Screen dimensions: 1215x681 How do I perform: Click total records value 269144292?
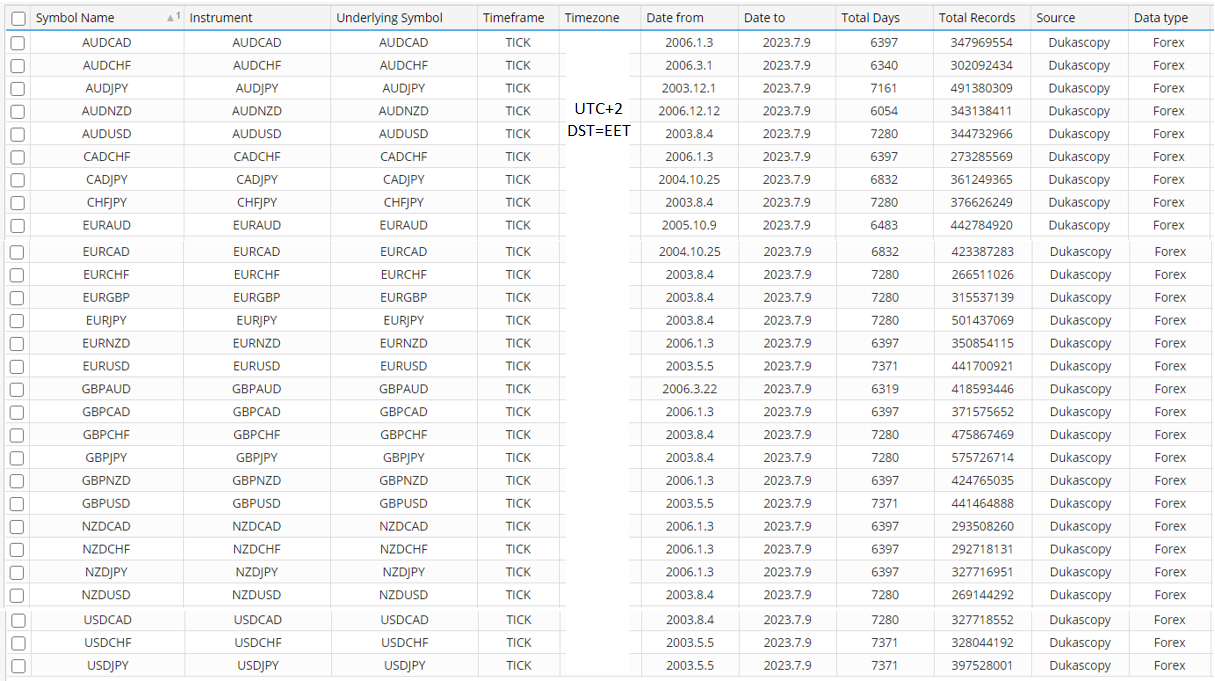click(982, 596)
